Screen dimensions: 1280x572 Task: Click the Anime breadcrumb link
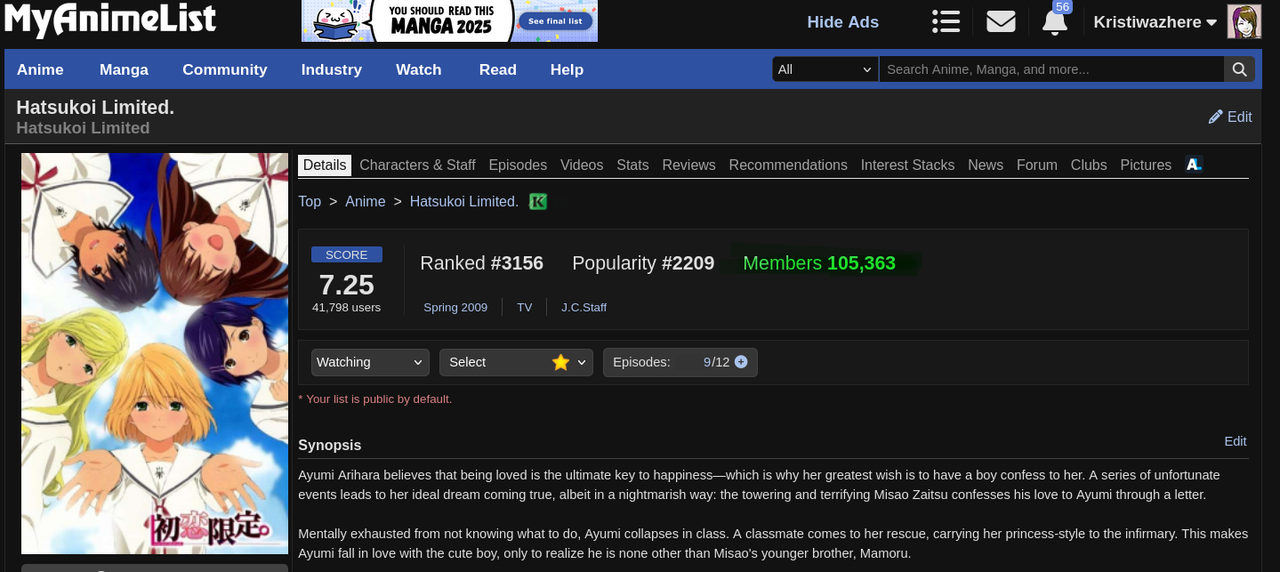coord(365,201)
